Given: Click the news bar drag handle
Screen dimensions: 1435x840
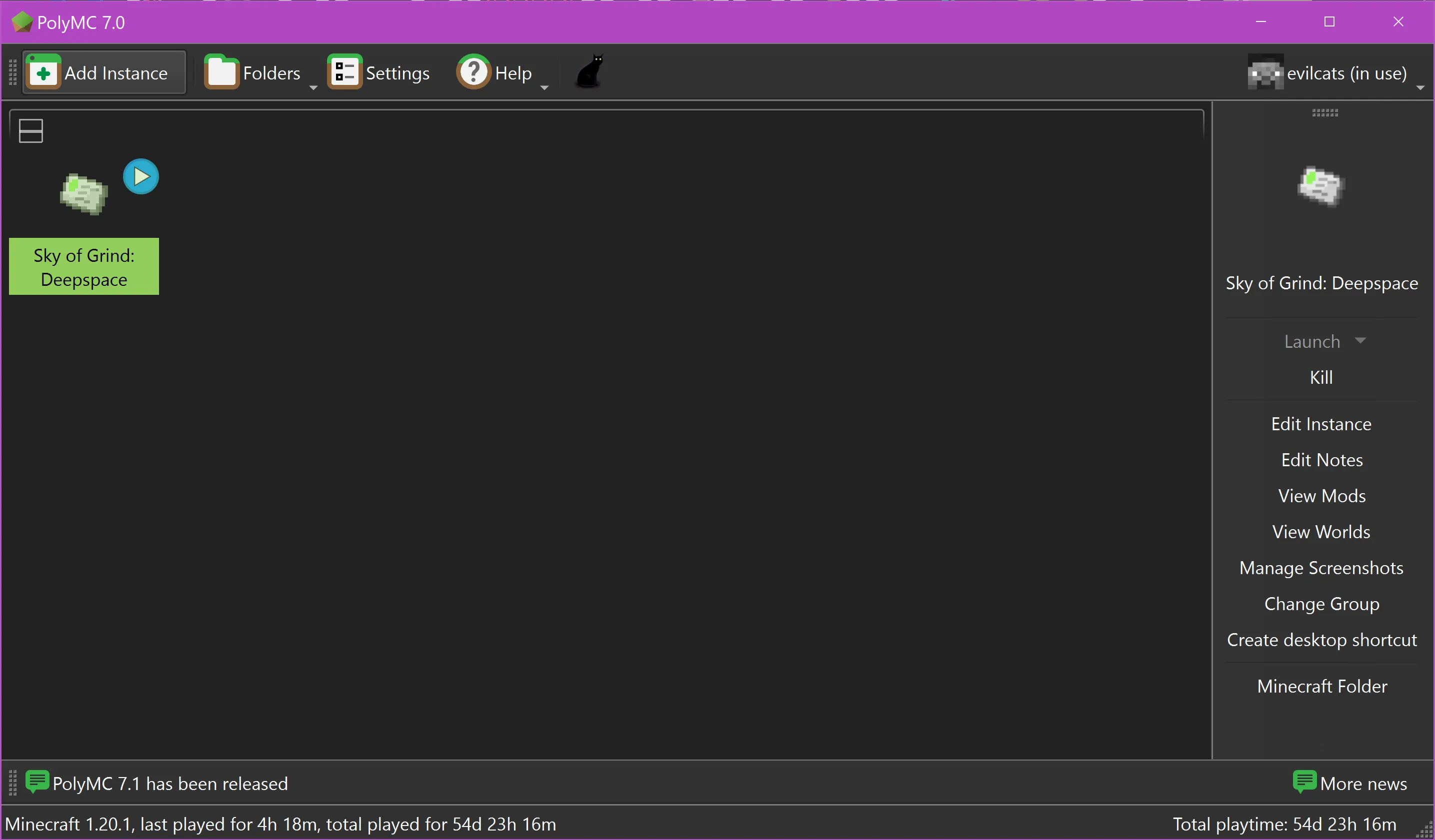Looking at the screenshot, I should [x=12, y=783].
